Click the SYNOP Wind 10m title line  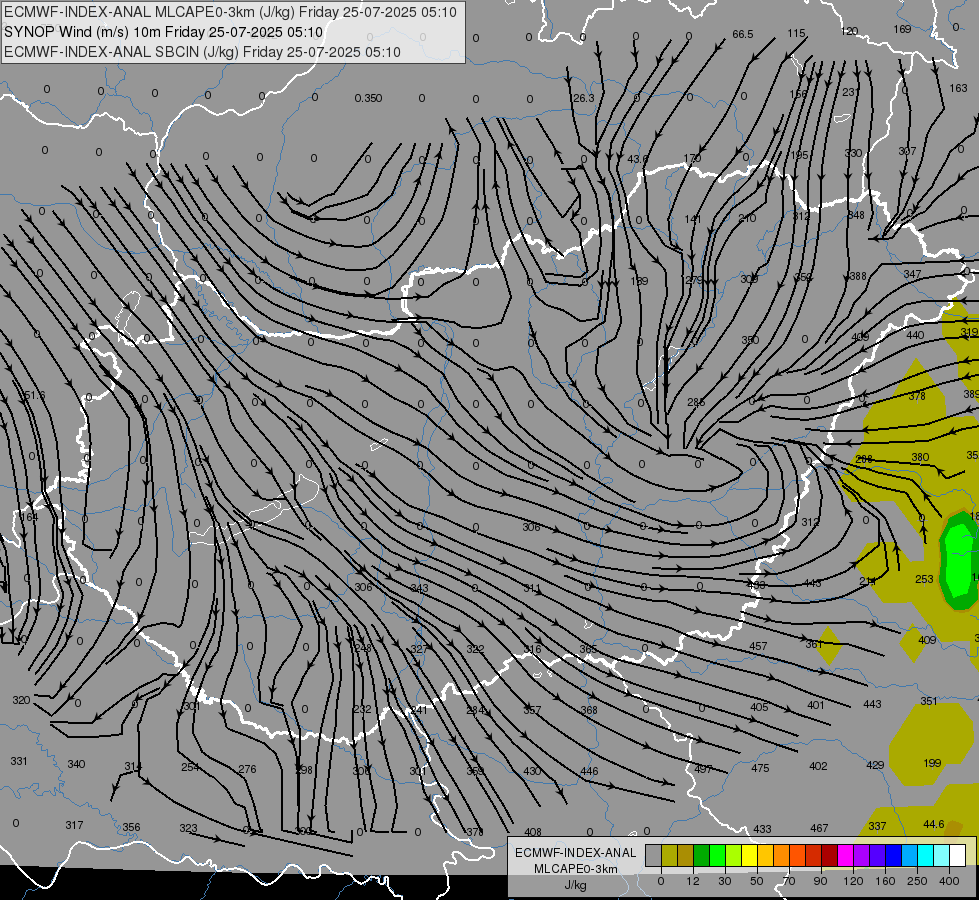(x=163, y=32)
